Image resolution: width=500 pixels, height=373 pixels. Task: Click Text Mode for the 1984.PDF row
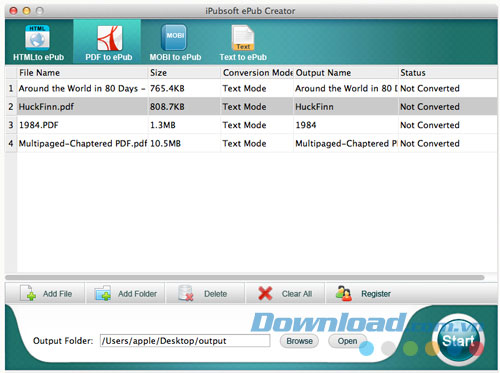244,125
